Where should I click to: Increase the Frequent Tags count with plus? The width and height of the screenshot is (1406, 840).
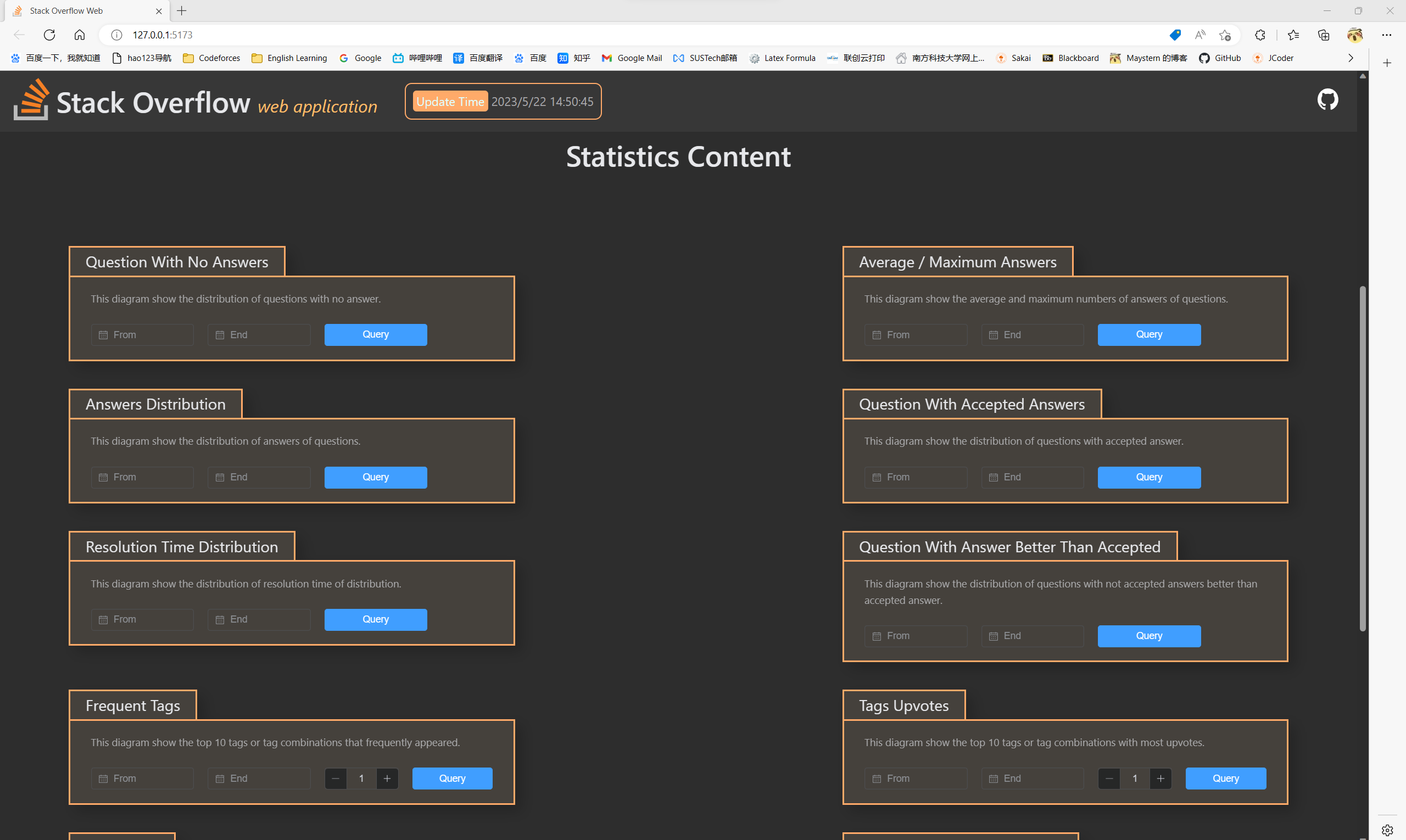[387, 779]
